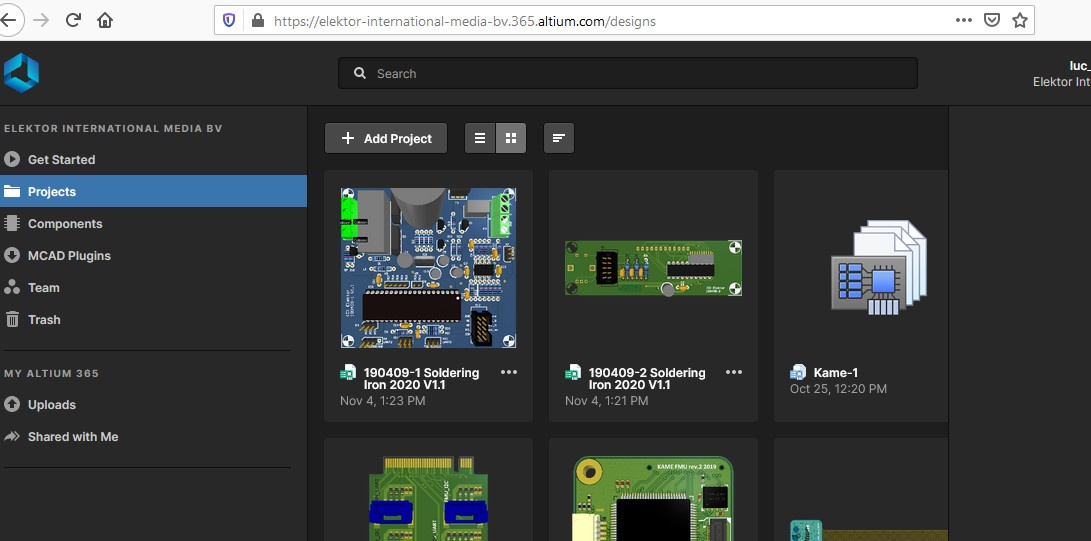The height and width of the screenshot is (541, 1091).
Task: Open Components section
Action: [x=153, y=224]
